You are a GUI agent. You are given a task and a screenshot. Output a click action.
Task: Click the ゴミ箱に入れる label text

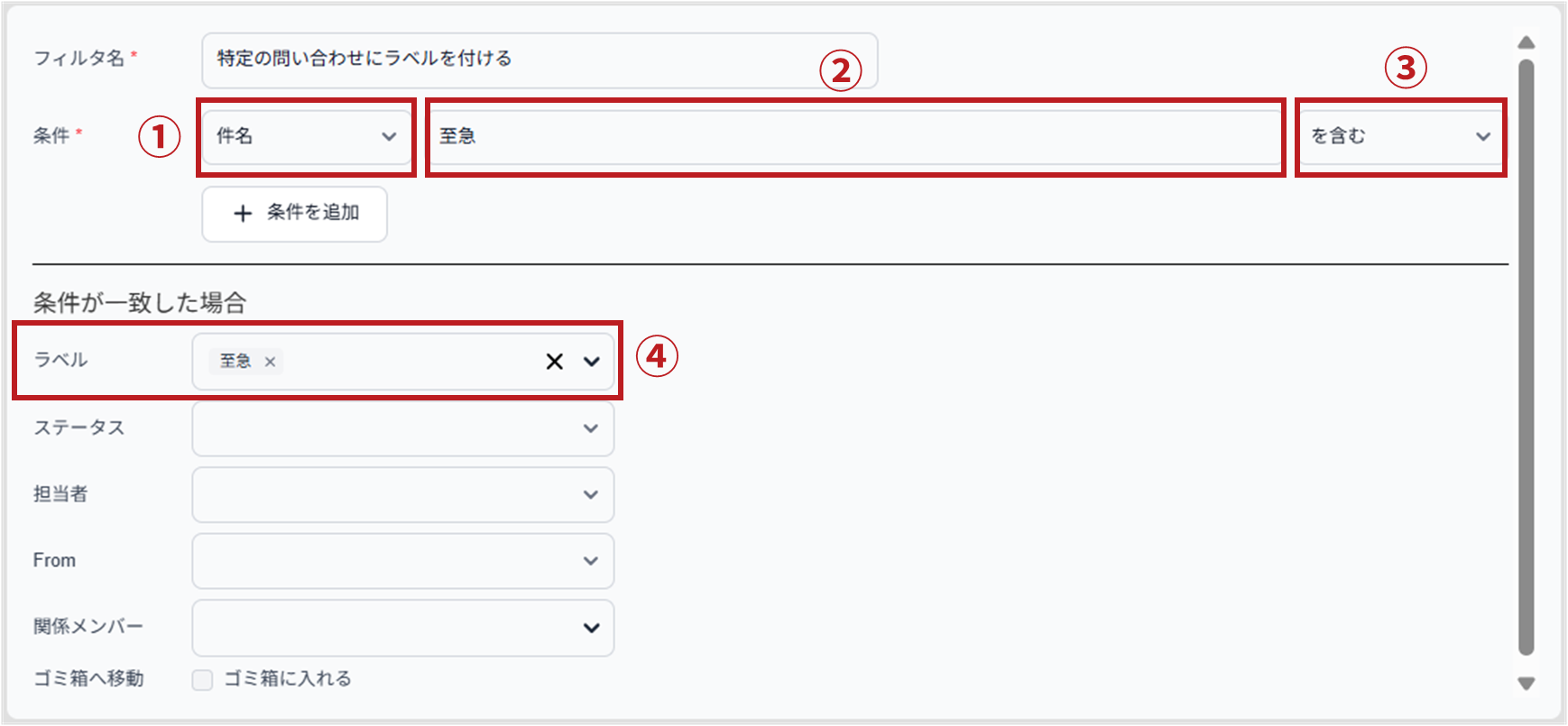(288, 679)
